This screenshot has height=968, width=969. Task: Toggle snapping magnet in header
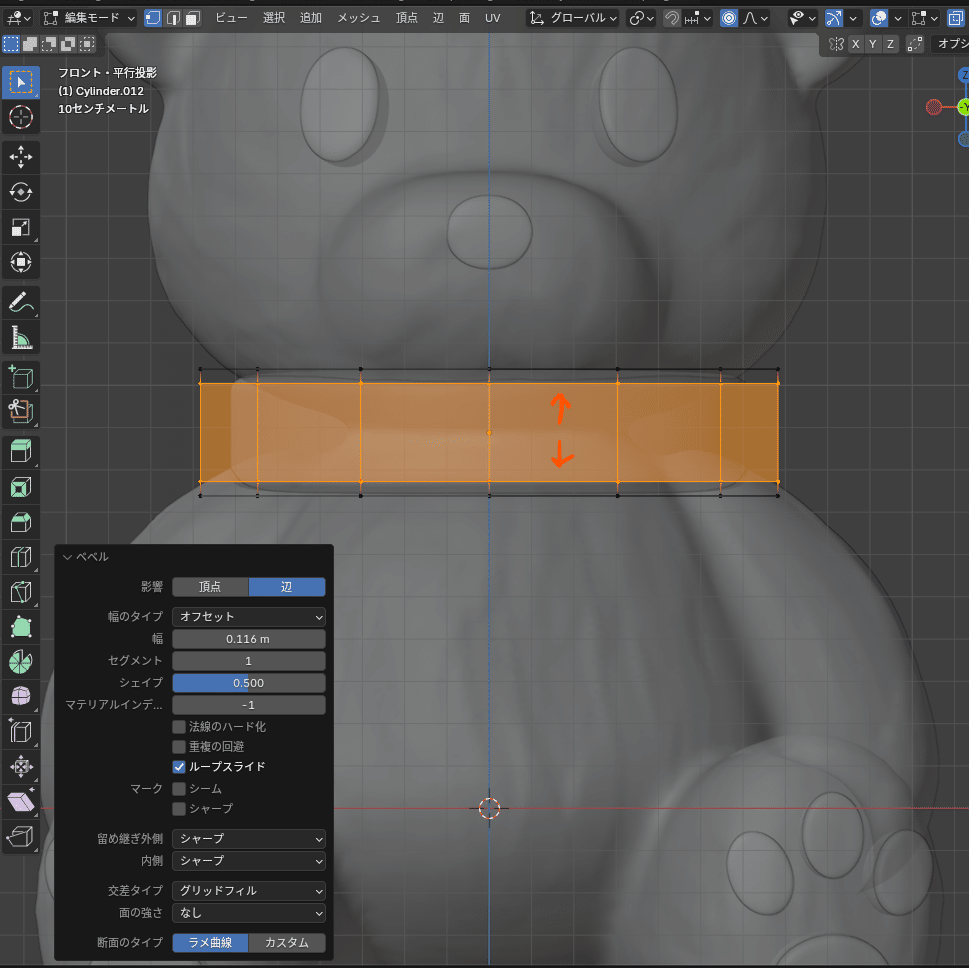pyautogui.click(x=672, y=18)
